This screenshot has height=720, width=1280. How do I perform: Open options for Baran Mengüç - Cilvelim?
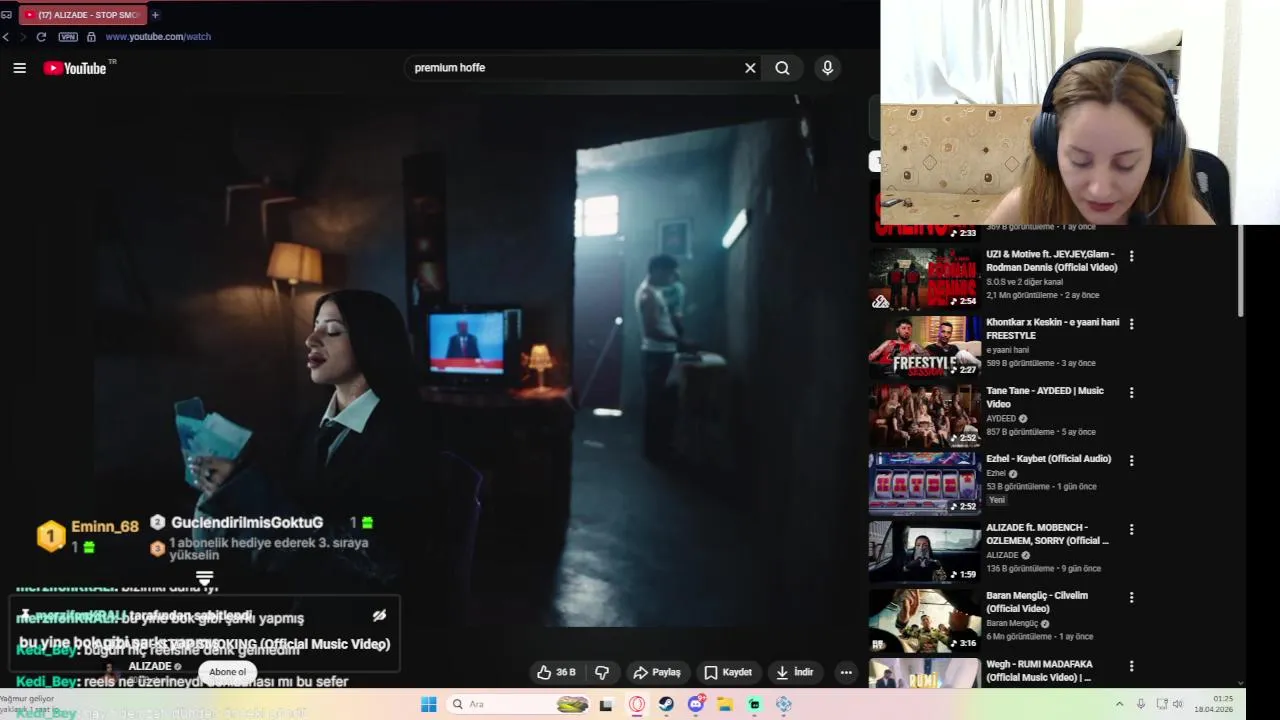(1131, 597)
